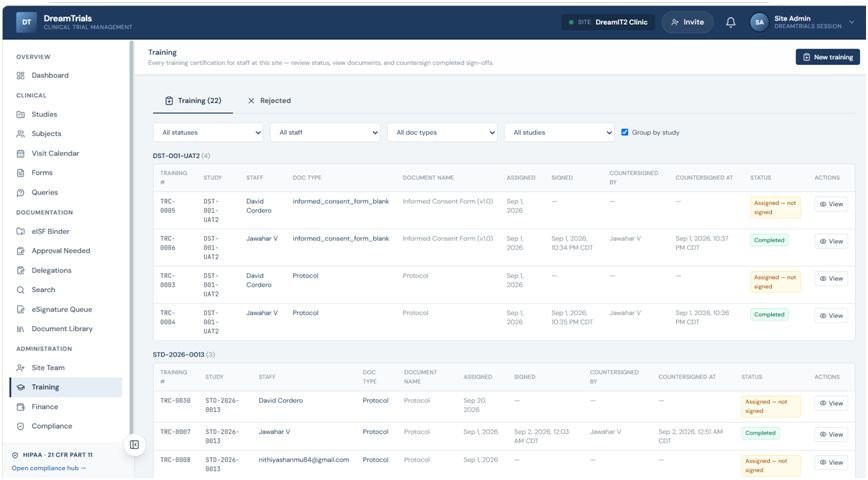The image size is (868, 480).
Task: Click the Invite button
Action: tap(687, 22)
